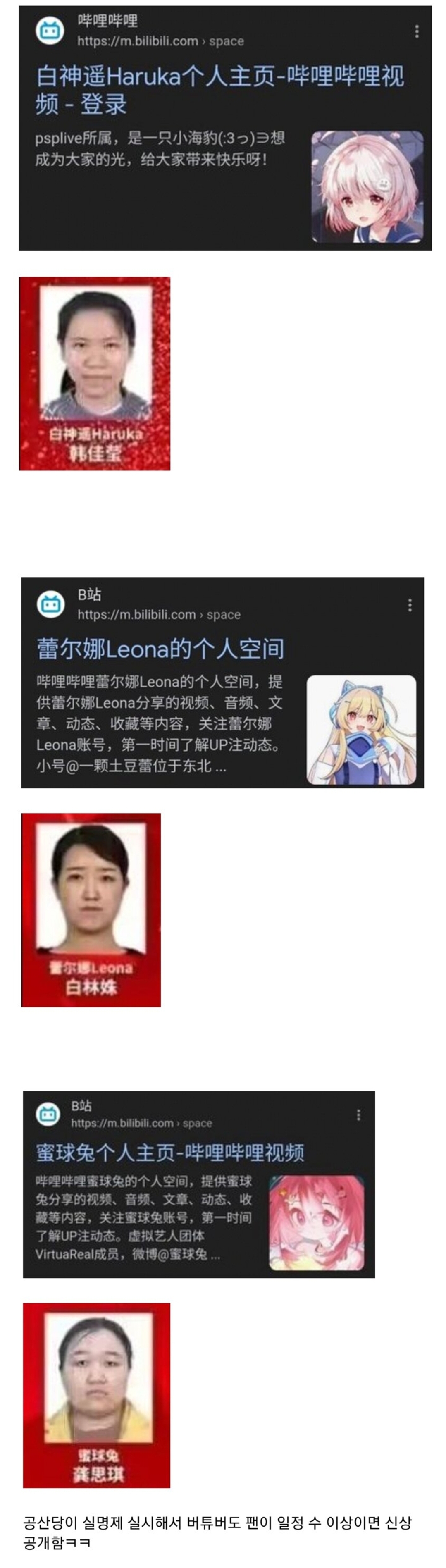Open 蕾尔娜Leona的个人空间 result title
Viewport: 446px width, 1568px height.
161,649
